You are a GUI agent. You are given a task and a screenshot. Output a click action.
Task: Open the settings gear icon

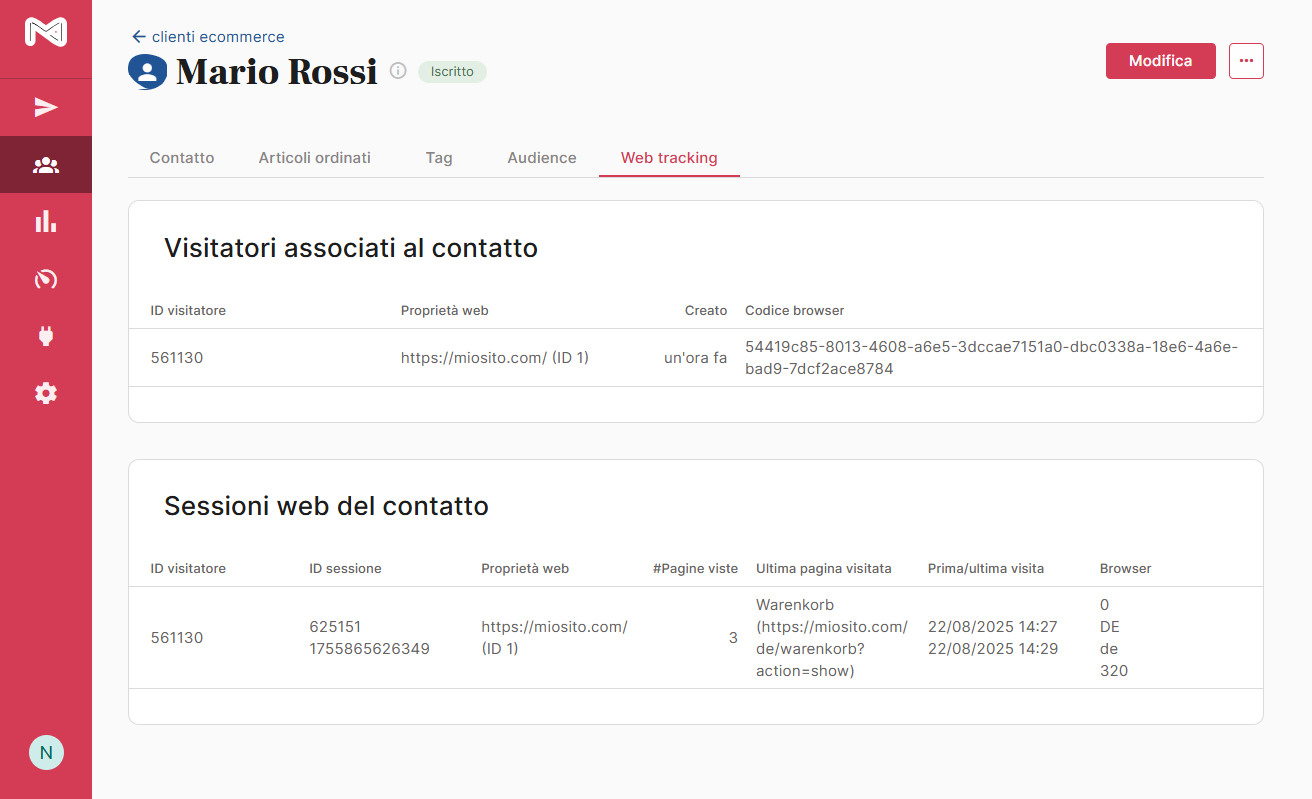click(x=46, y=393)
